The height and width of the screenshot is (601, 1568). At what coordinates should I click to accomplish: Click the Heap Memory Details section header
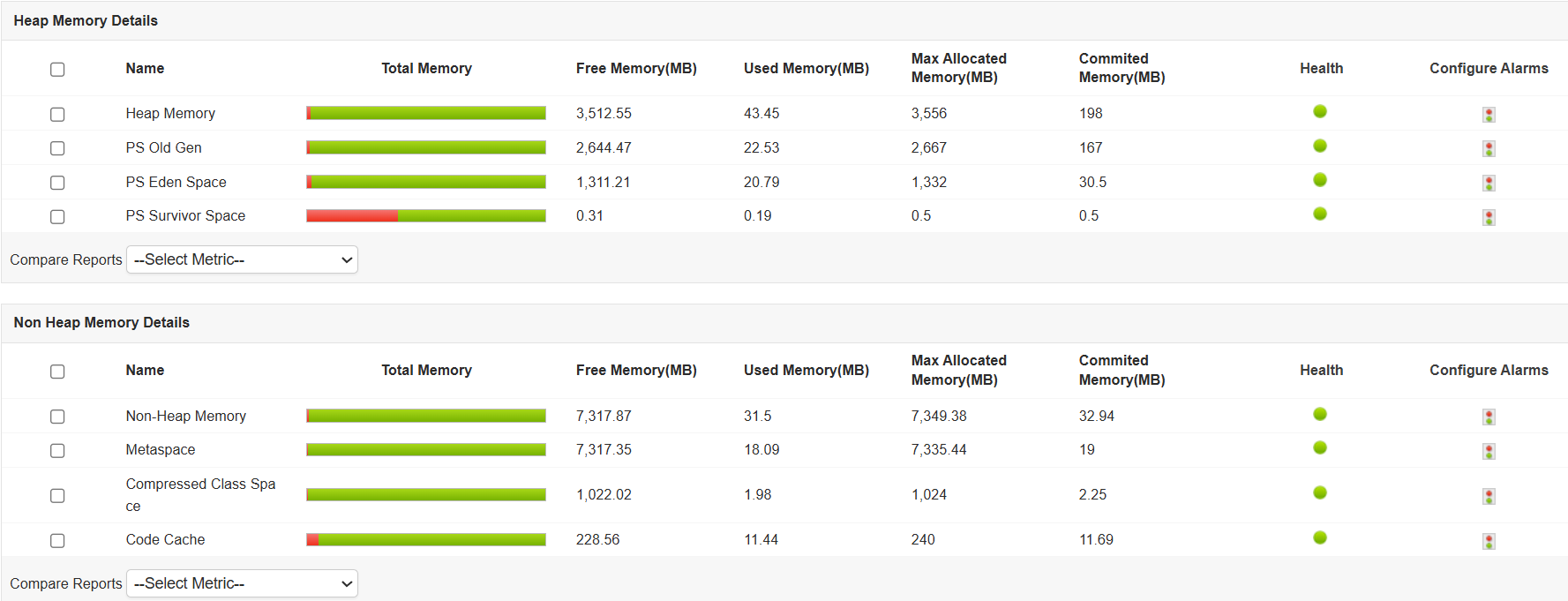(x=86, y=19)
